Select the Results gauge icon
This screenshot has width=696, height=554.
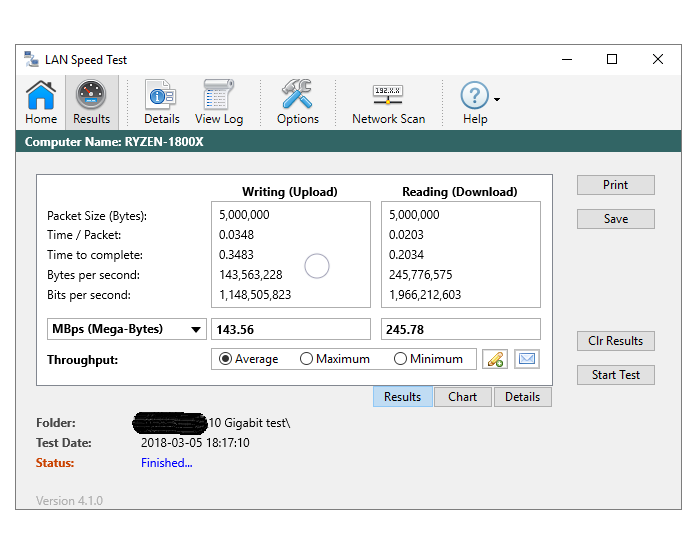pos(91,102)
